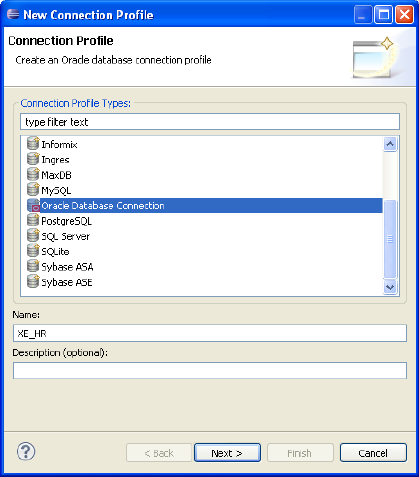Image resolution: width=419 pixels, height=477 pixels.
Task: Select the Informix profile type
Action: tap(59, 144)
